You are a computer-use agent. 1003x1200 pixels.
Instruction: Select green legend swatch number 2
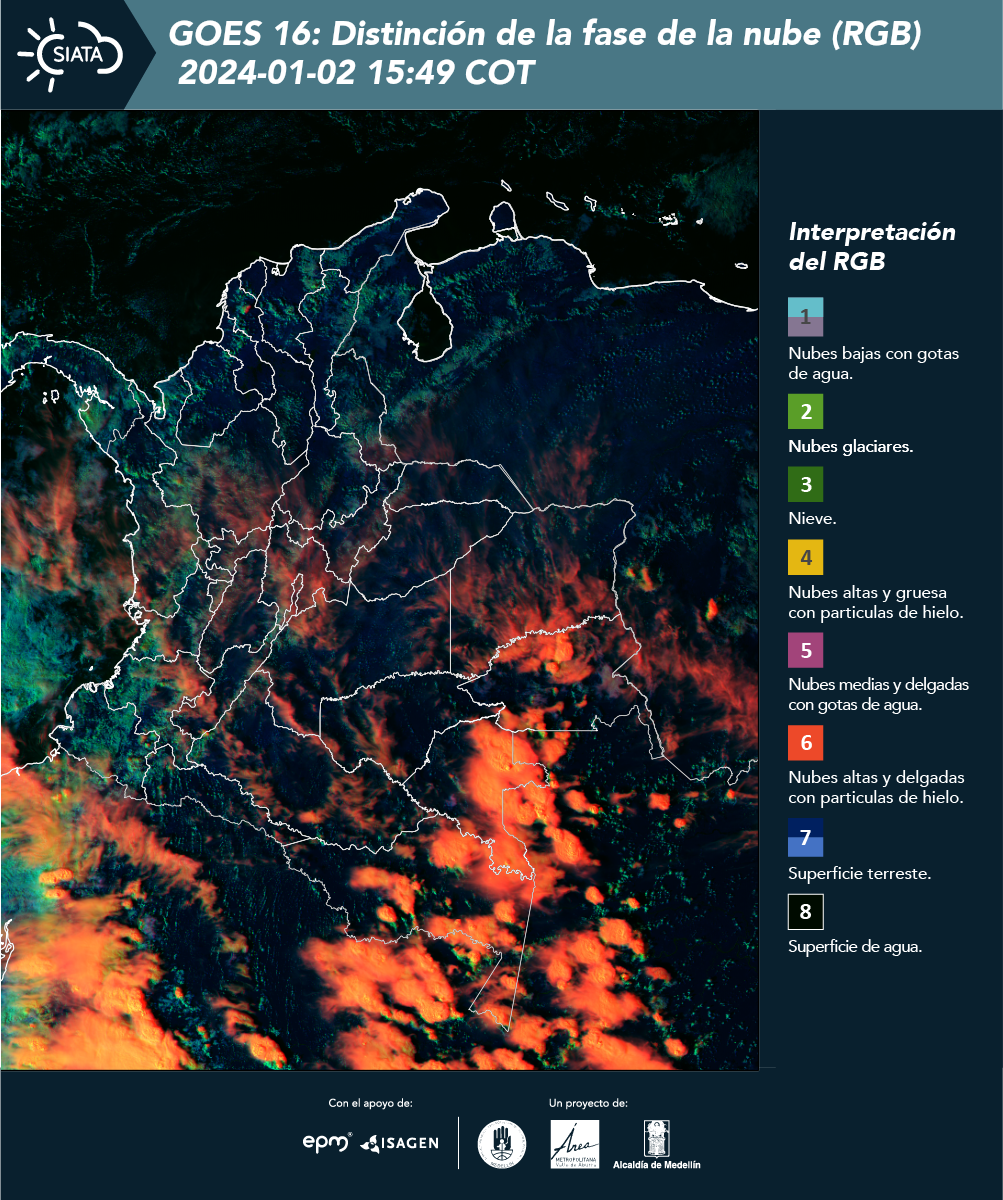[x=805, y=411]
